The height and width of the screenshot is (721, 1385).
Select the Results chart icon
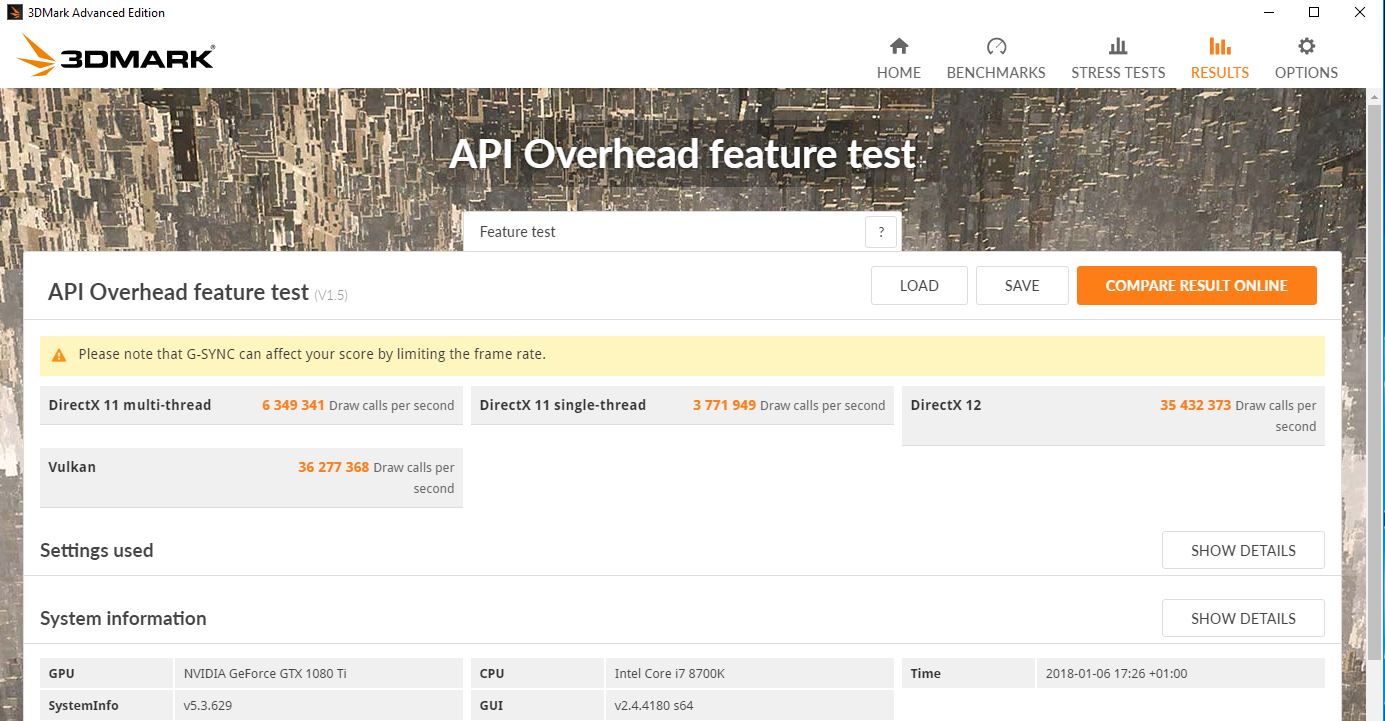pyautogui.click(x=1219, y=46)
